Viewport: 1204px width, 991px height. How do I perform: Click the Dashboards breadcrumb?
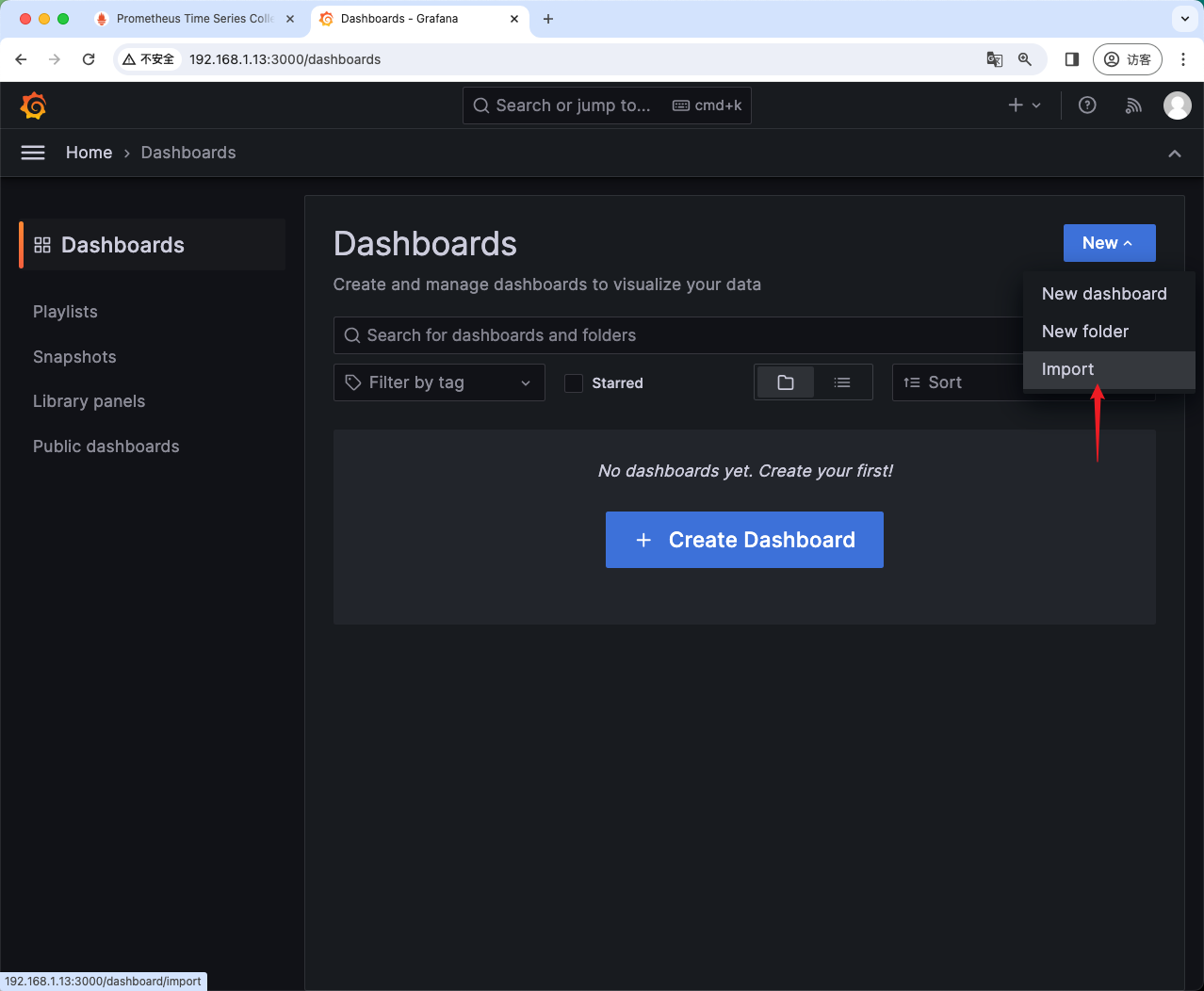[188, 153]
